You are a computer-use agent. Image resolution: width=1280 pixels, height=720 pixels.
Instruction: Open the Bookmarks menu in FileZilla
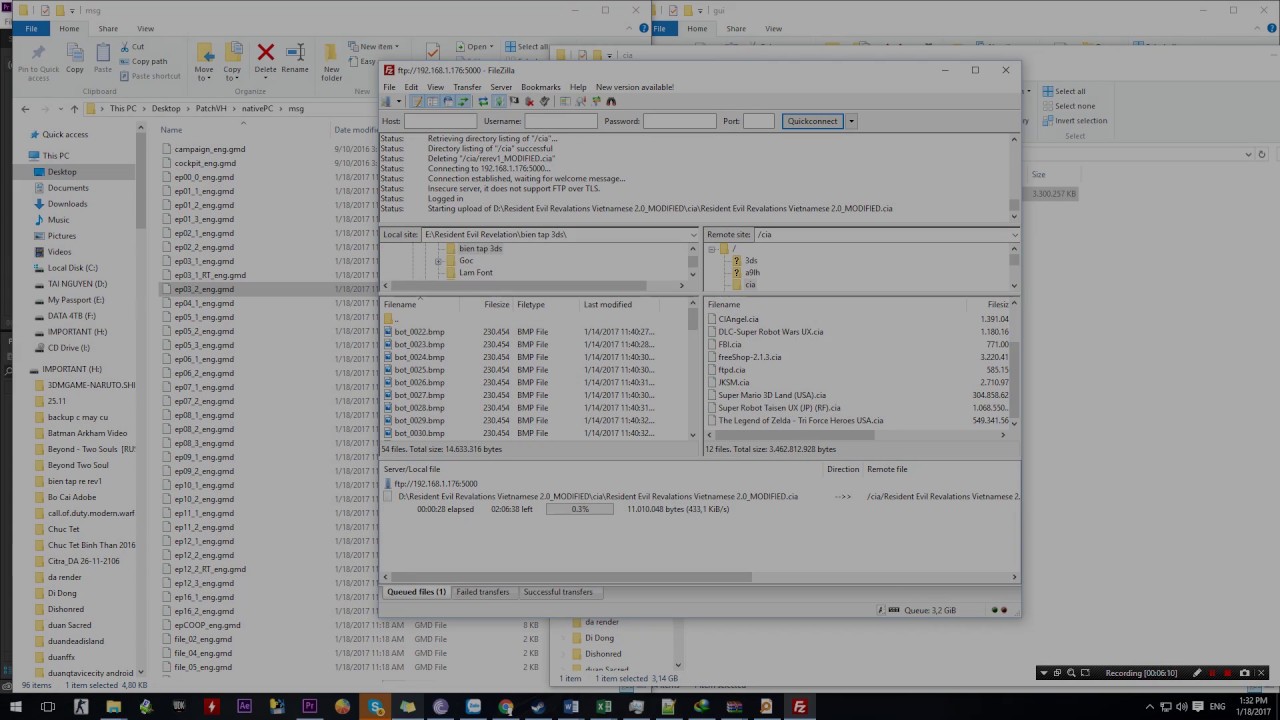[x=540, y=87]
